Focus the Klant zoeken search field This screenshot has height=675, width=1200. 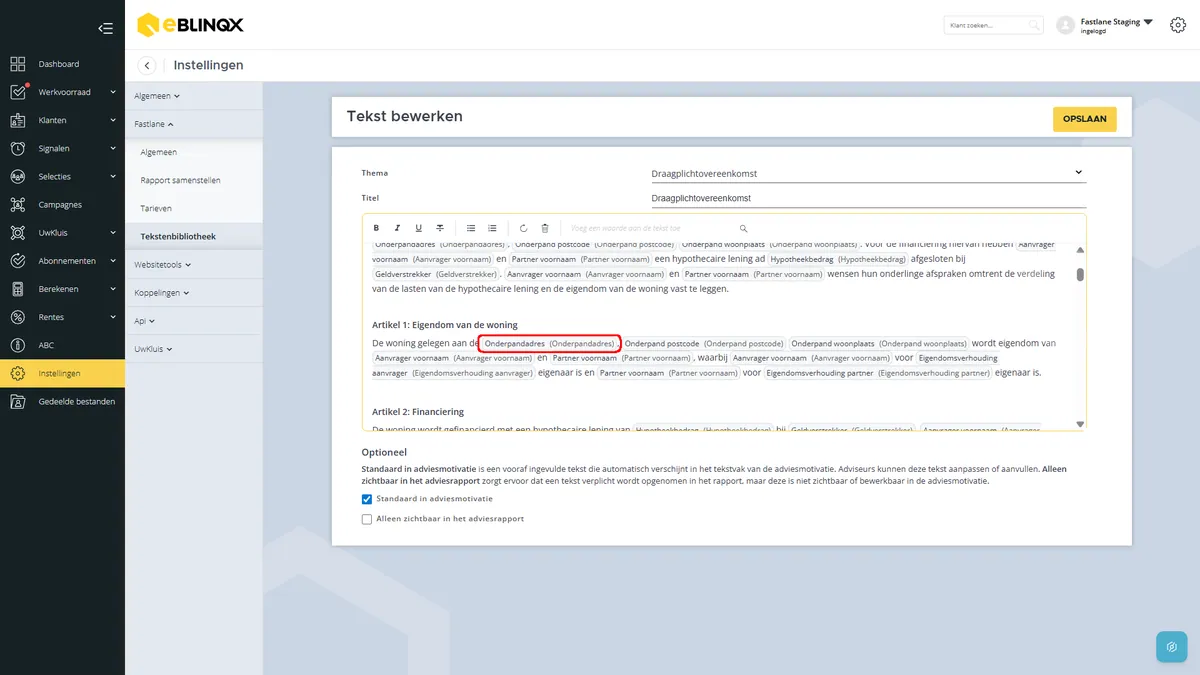click(x=993, y=25)
